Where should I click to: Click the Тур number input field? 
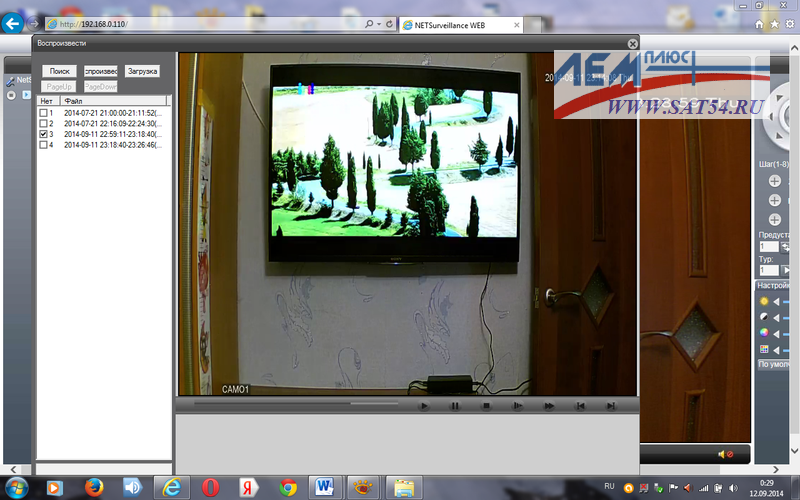(x=768, y=270)
